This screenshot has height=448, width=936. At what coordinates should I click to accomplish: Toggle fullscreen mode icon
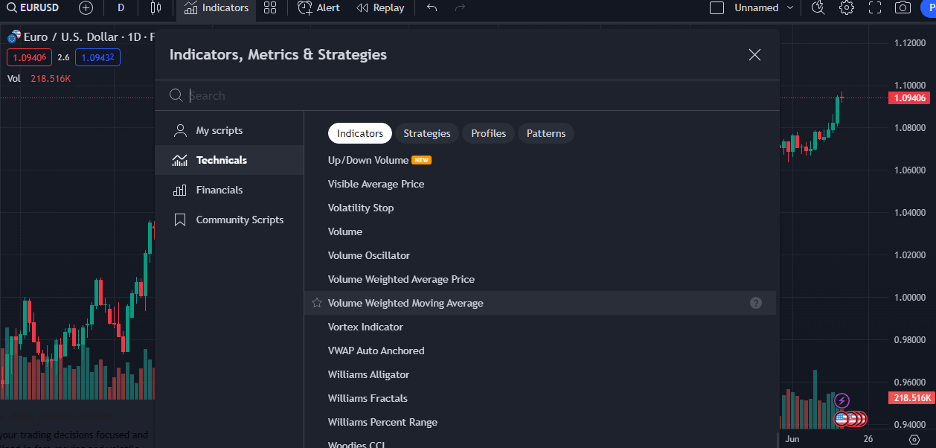pos(875,8)
